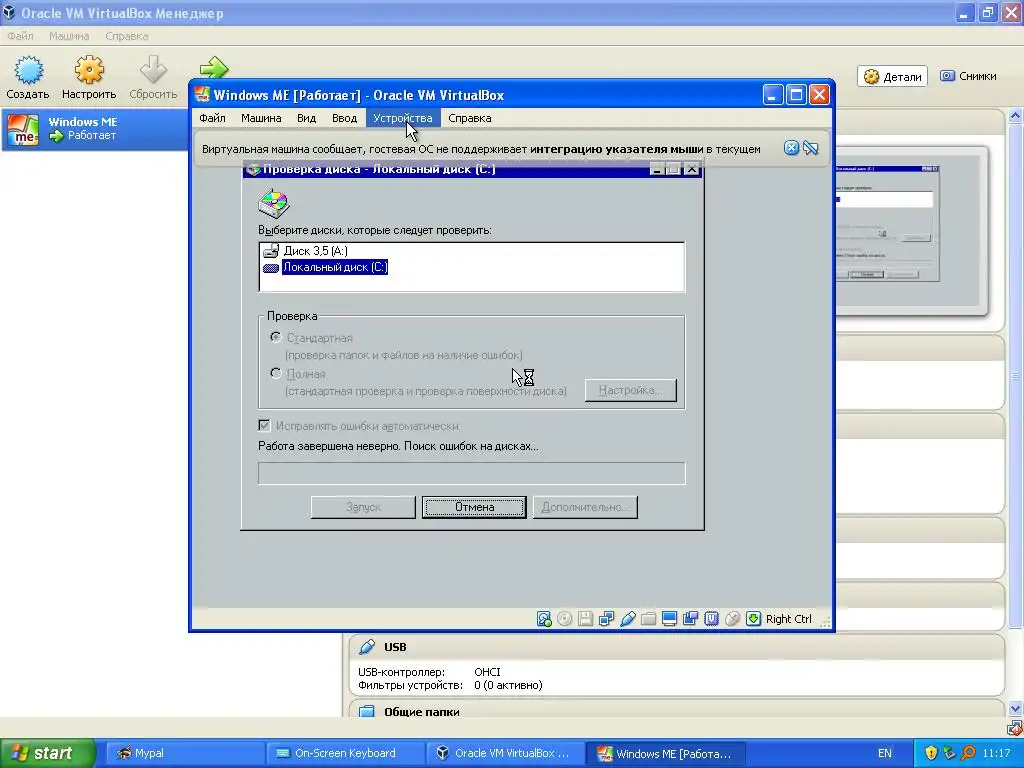Open the Вид menu
1024x768 pixels.
pos(306,118)
